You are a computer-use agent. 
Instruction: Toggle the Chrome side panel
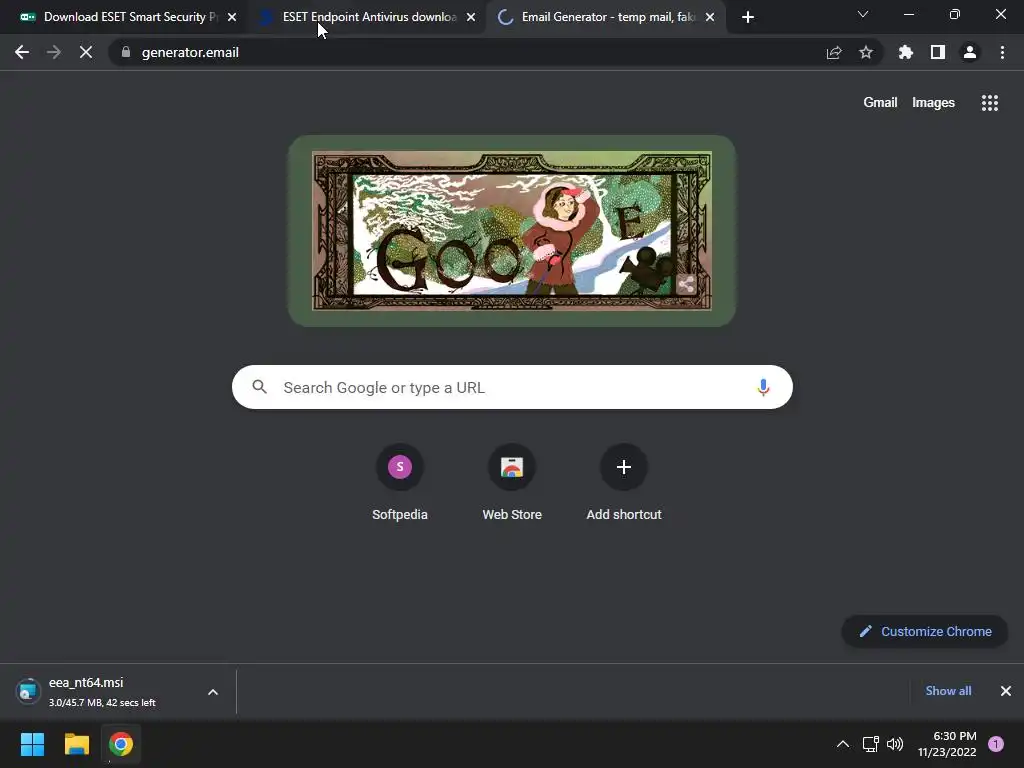[x=938, y=52]
